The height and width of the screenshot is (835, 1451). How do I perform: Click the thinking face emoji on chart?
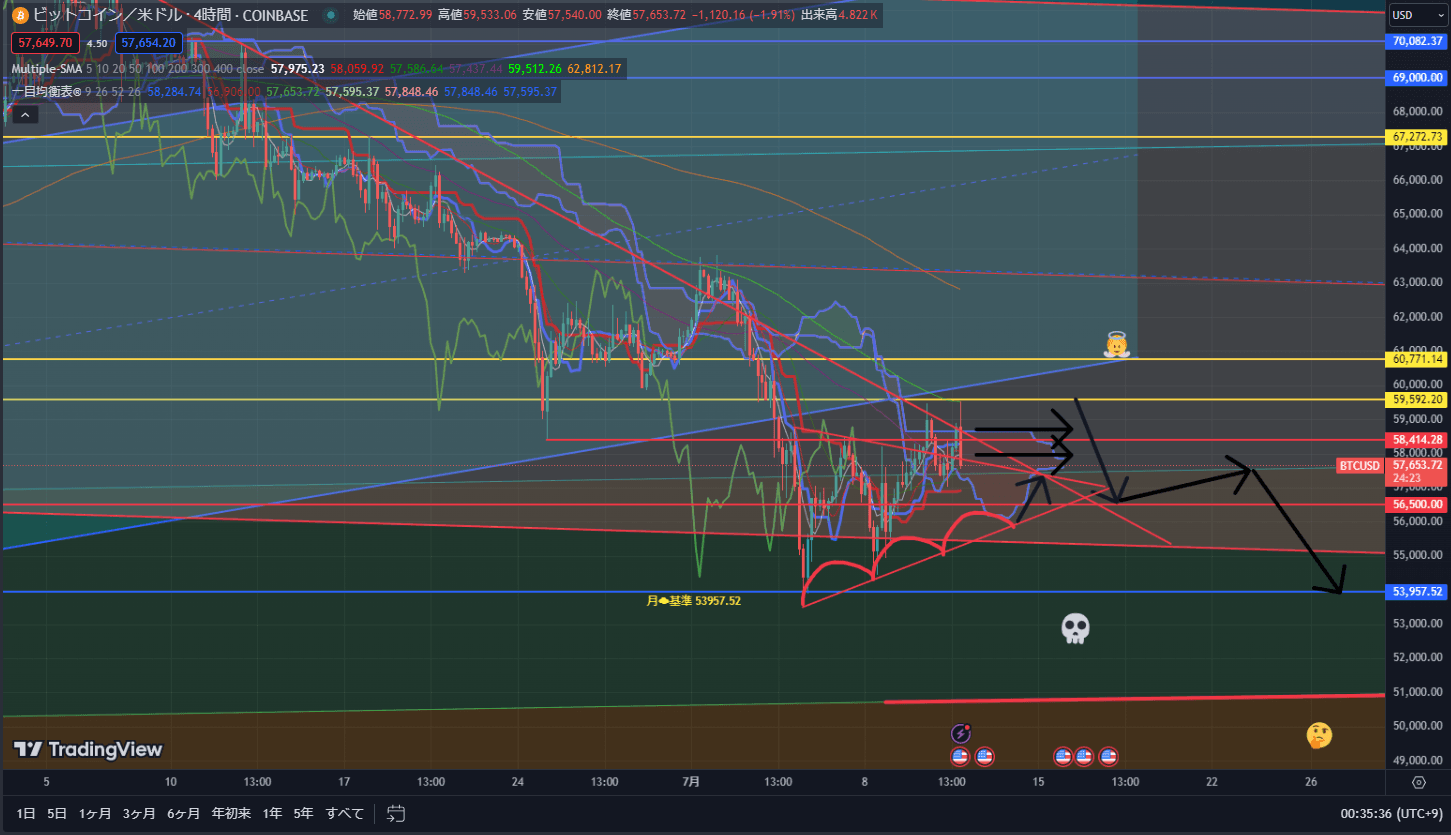point(1319,736)
